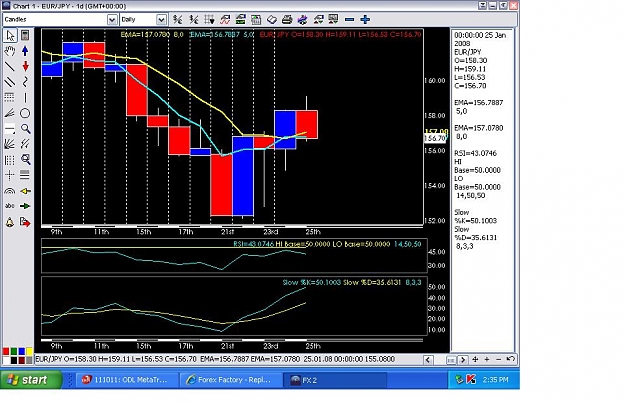Zoom out with the blue minus icon
Screen dimensions: 625x405
click(349, 19)
